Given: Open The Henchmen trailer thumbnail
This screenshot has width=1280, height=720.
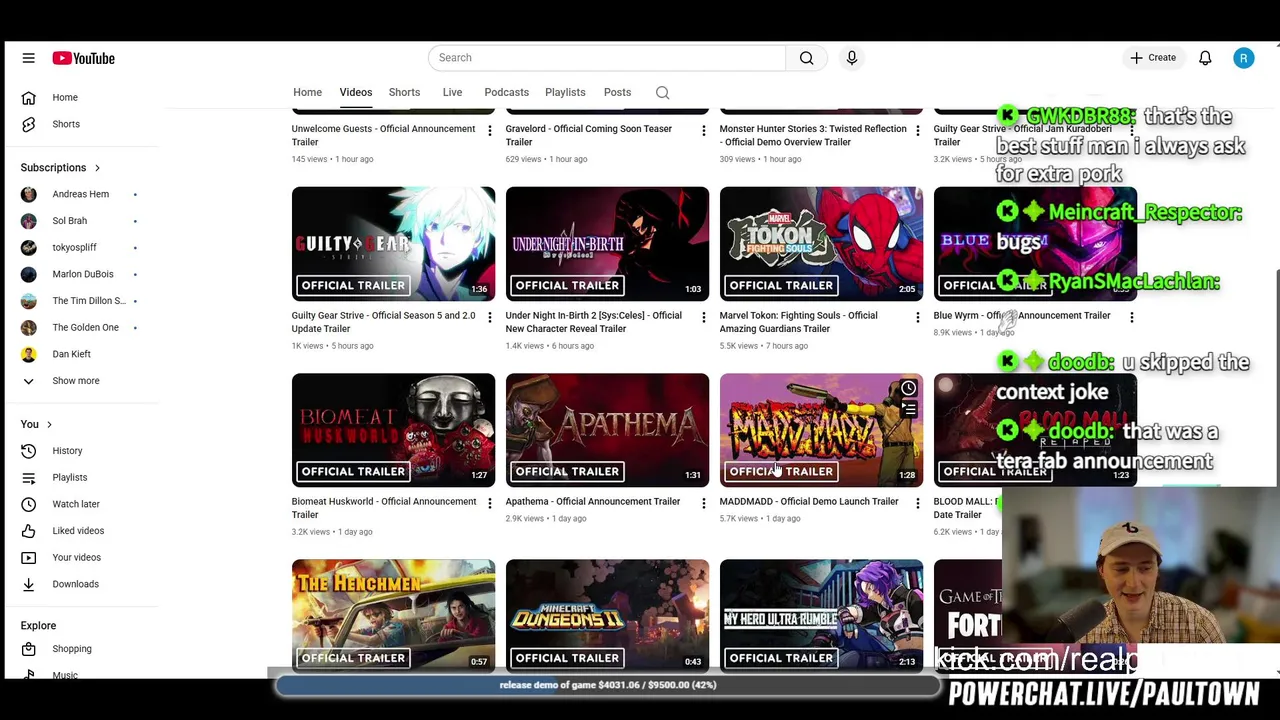Looking at the screenshot, I should pos(393,616).
